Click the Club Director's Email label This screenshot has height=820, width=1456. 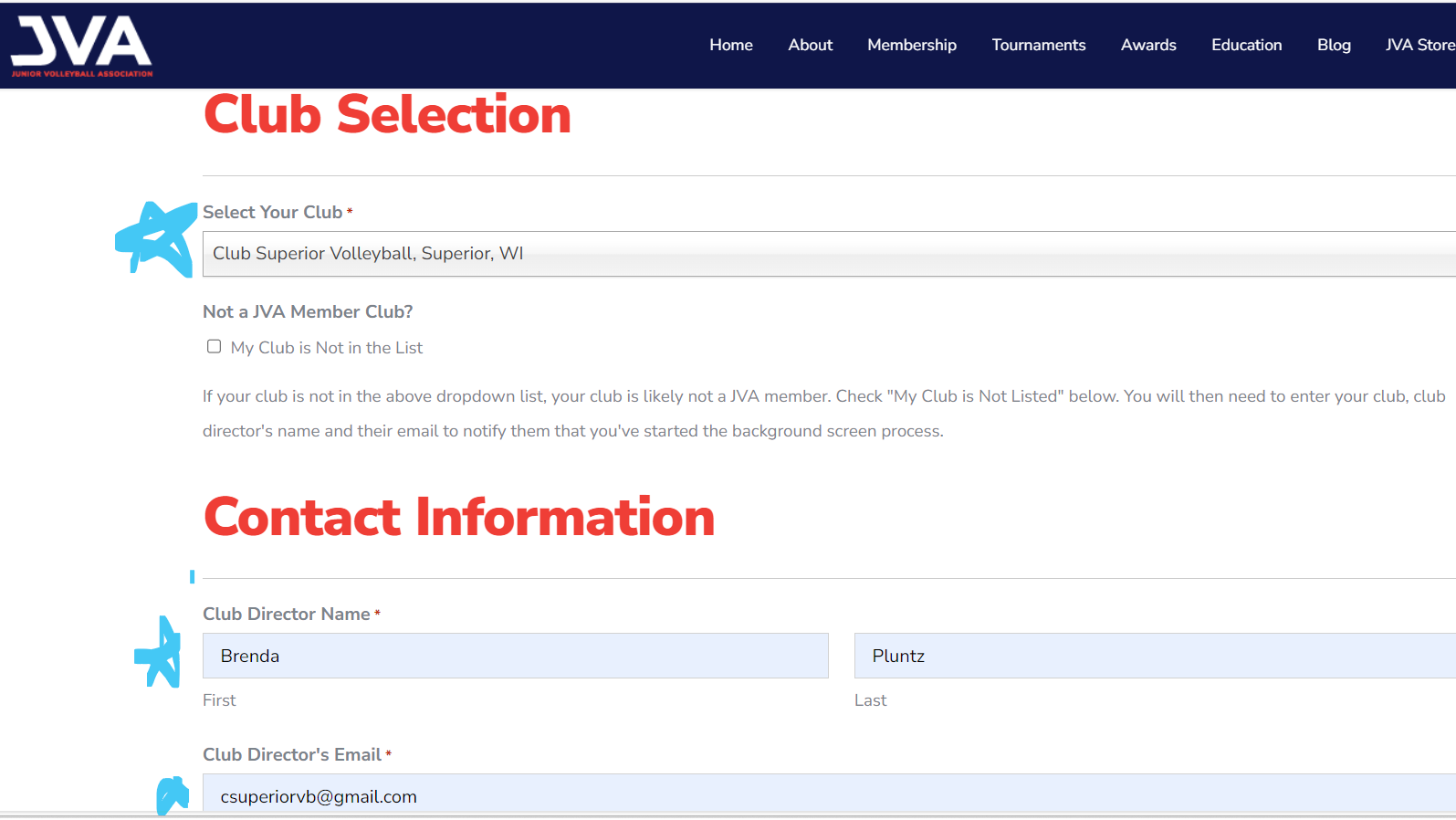click(x=292, y=755)
